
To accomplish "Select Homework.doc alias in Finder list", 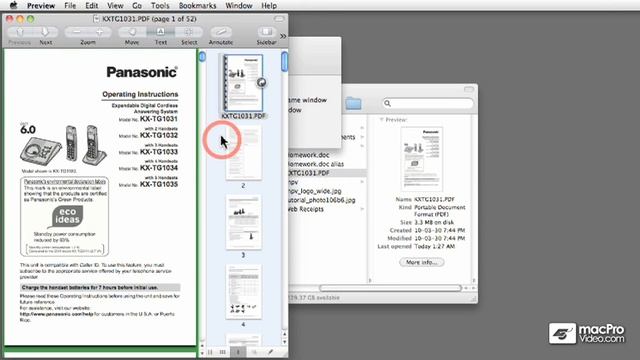I will coord(316,164).
